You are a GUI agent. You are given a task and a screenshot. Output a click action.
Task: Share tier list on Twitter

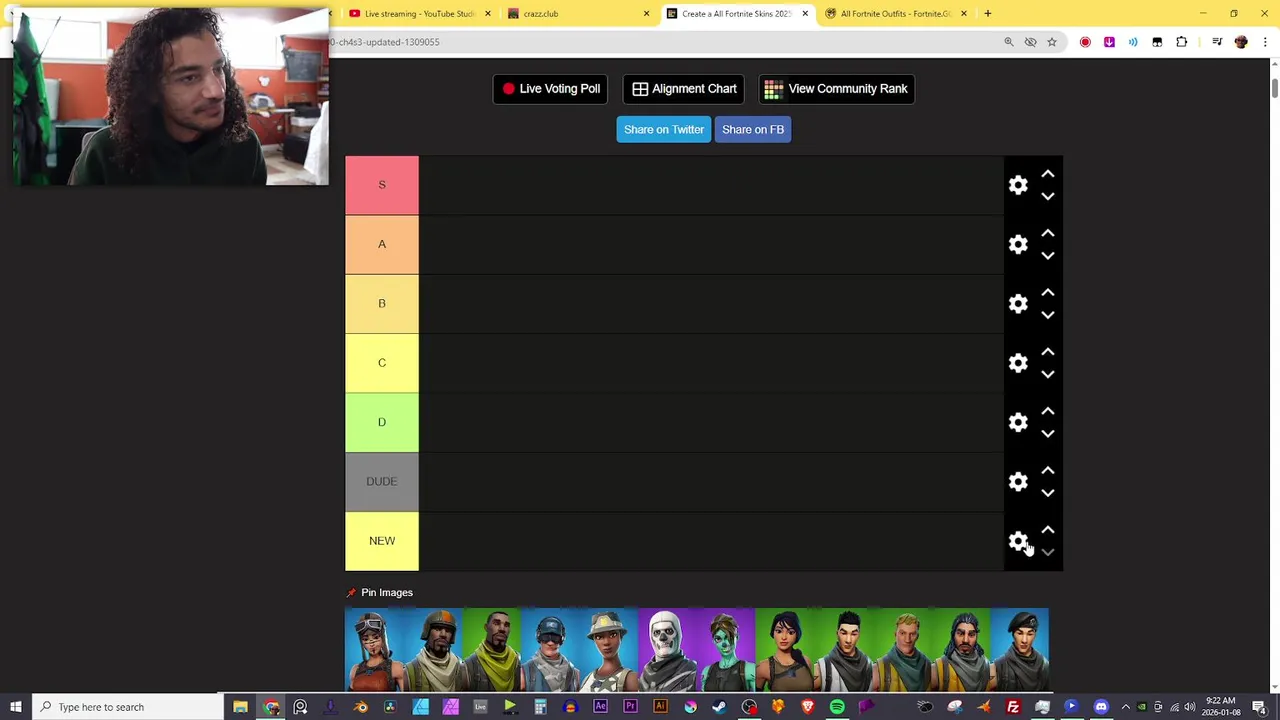(664, 130)
